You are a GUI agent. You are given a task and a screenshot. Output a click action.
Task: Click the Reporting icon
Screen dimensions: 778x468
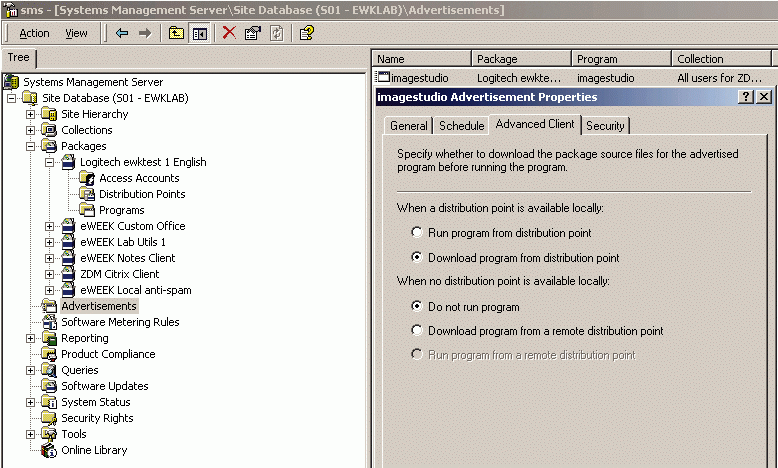(x=49, y=338)
